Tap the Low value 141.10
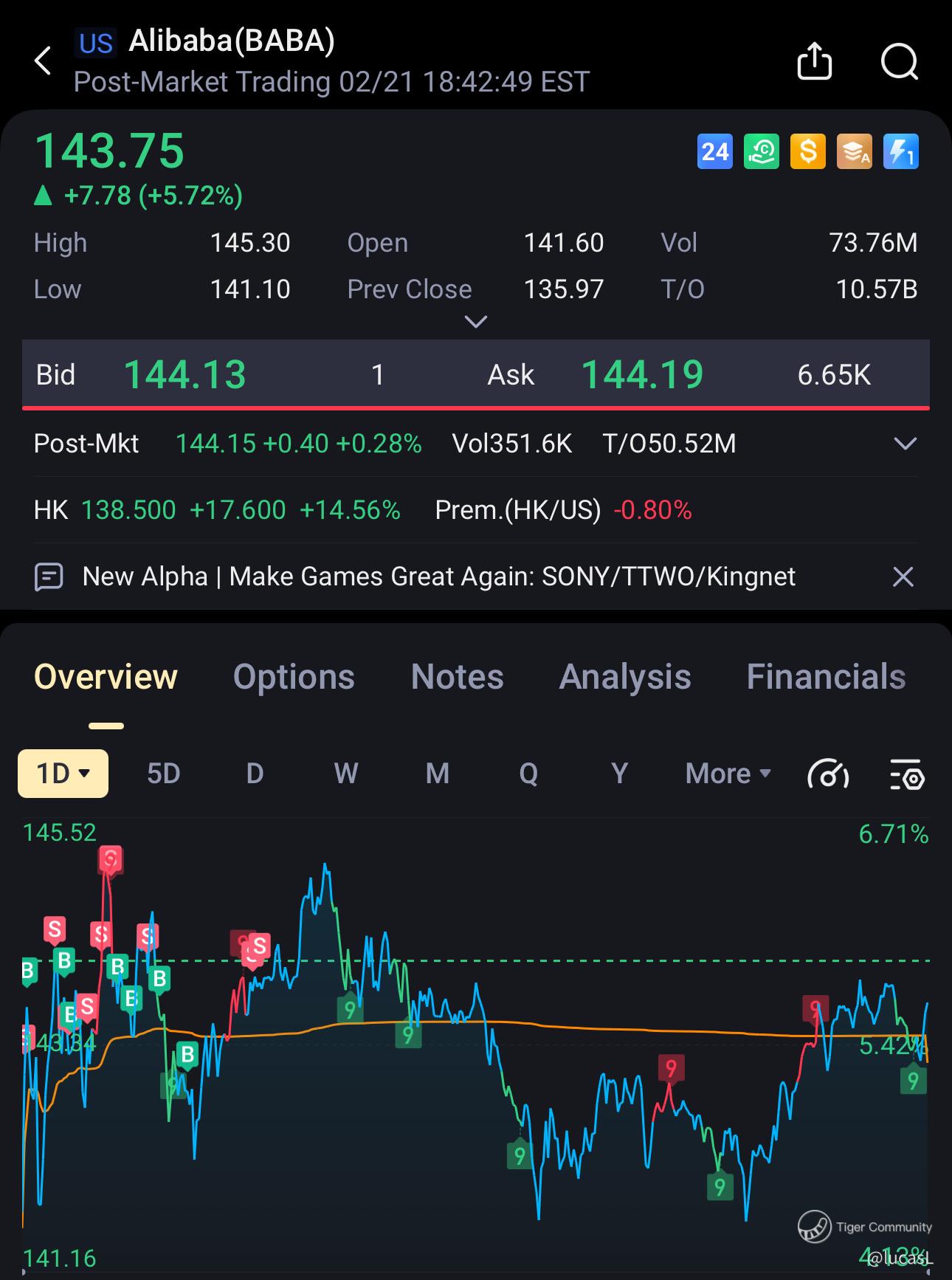The width and height of the screenshot is (952, 1280). (x=250, y=289)
